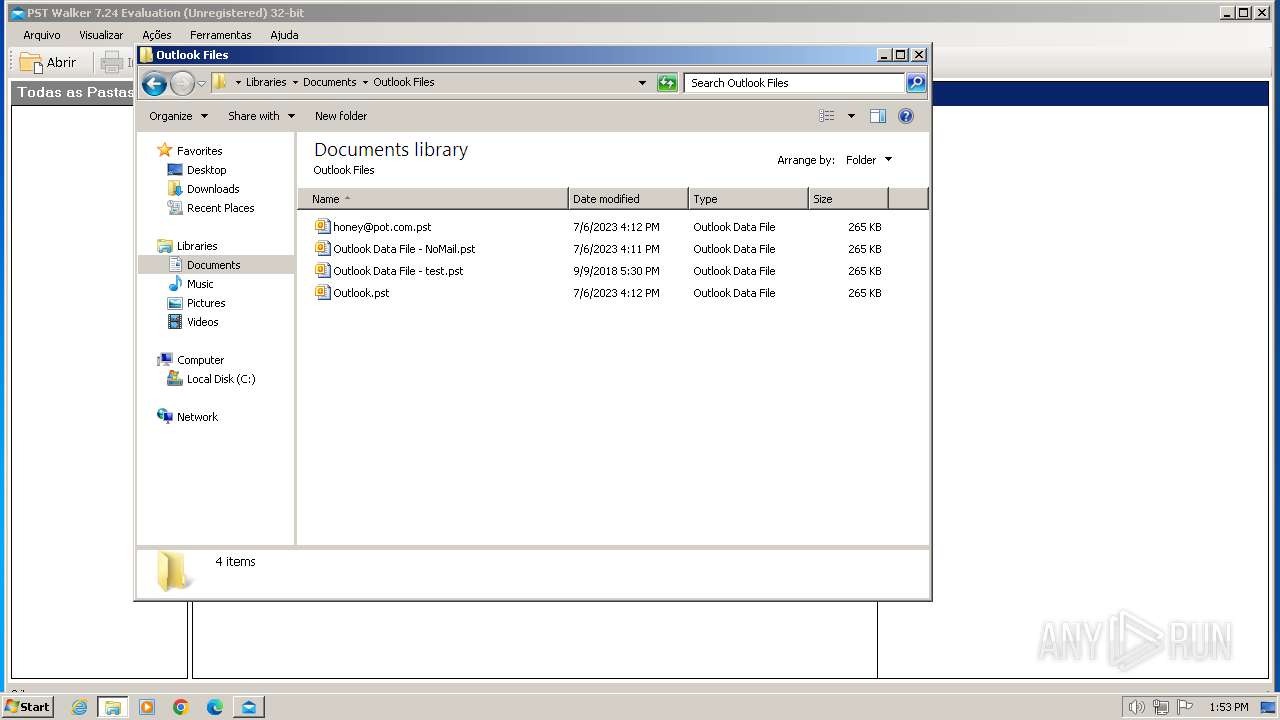Select Outlook Data File - NoMail.pst
This screenshot has height=720, width=1280.
click(404, 249)
